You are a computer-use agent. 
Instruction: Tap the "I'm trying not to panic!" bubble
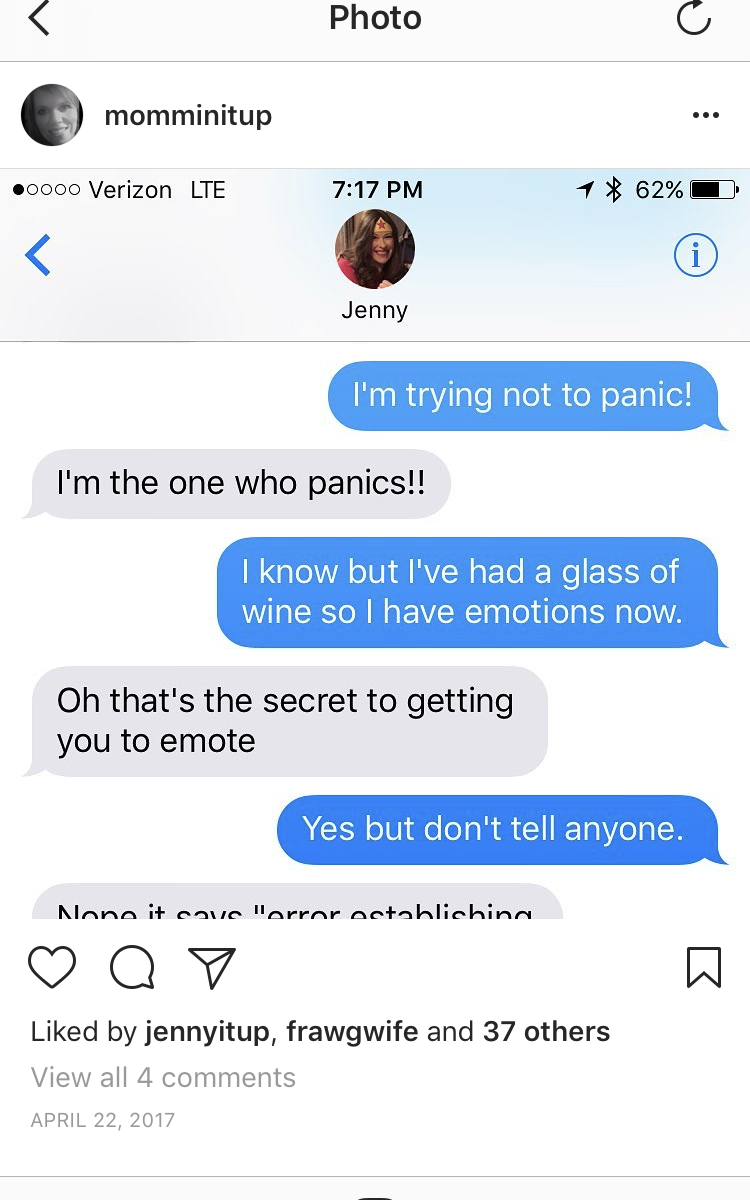pos(528,395)
